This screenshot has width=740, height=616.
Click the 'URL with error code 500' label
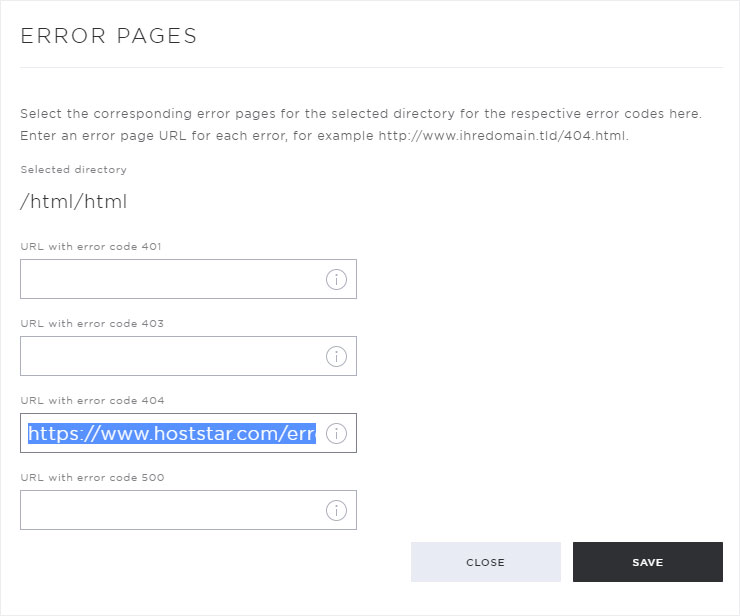click(x=92, y=477)
